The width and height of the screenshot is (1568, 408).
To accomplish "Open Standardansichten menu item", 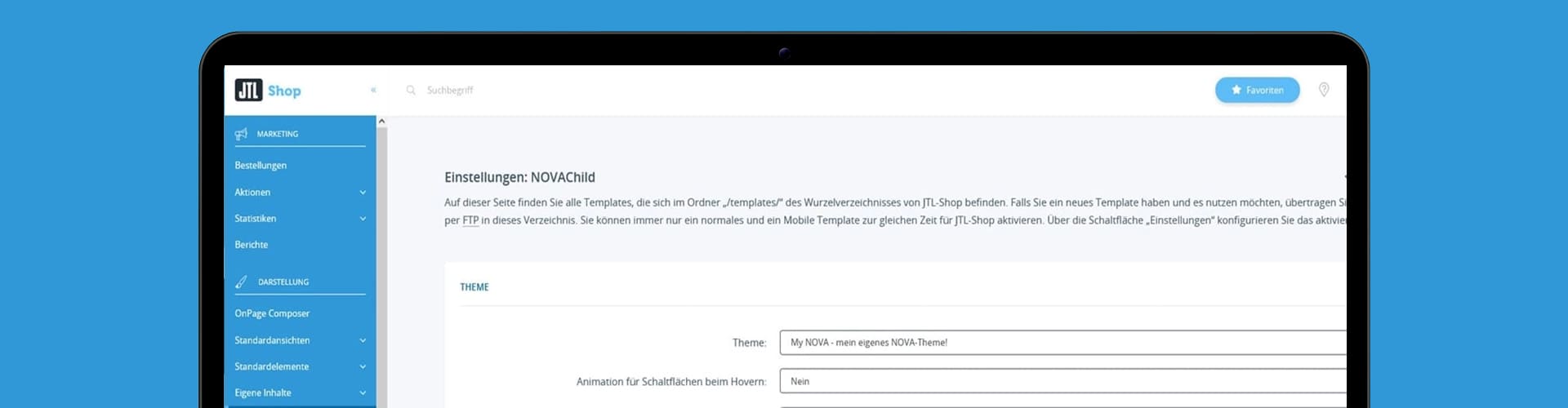I will tap(272, 340).
